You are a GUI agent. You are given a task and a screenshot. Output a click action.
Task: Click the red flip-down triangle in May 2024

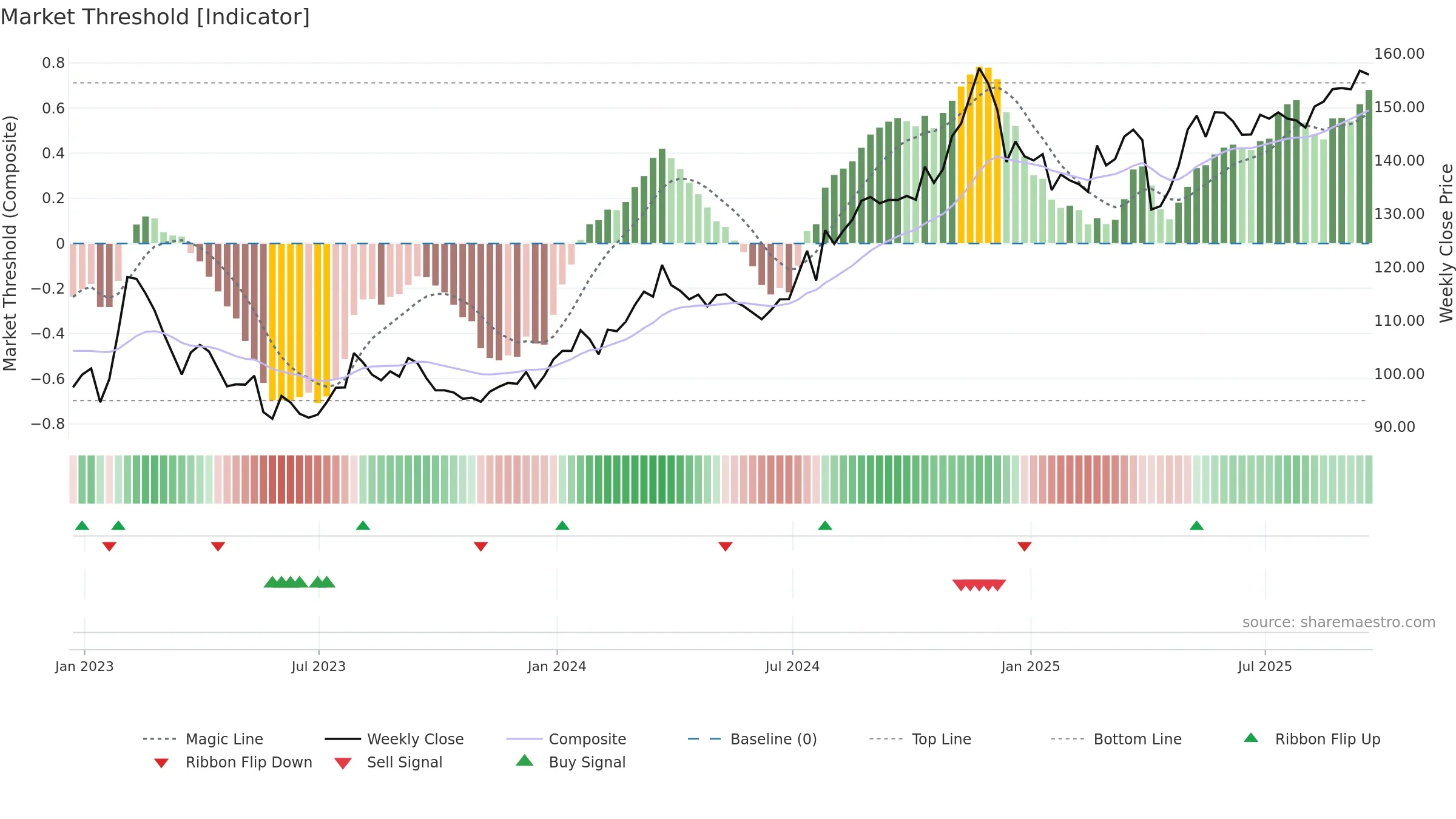pos(726,547)
